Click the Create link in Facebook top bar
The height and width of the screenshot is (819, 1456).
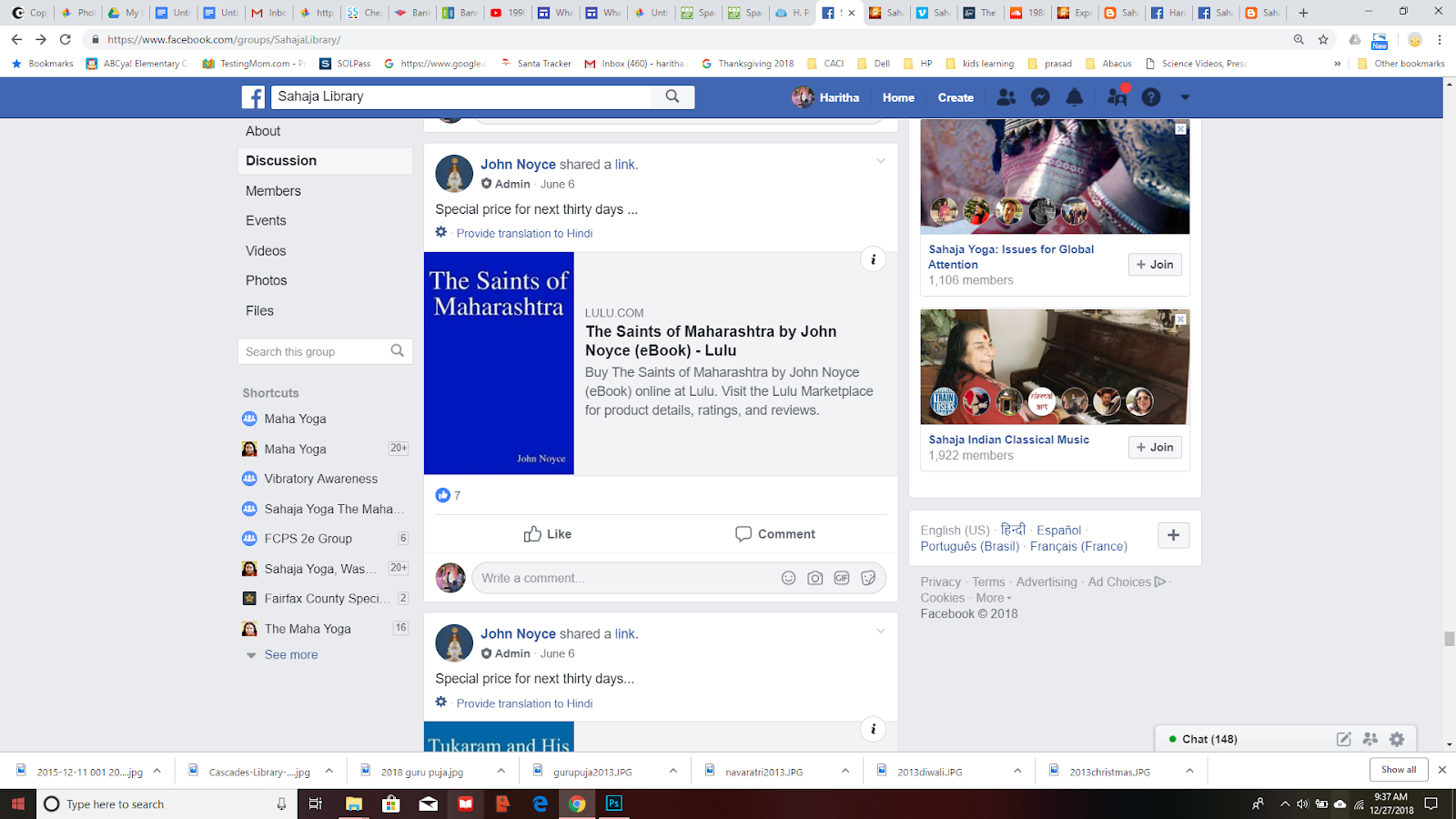pos(955,97)
